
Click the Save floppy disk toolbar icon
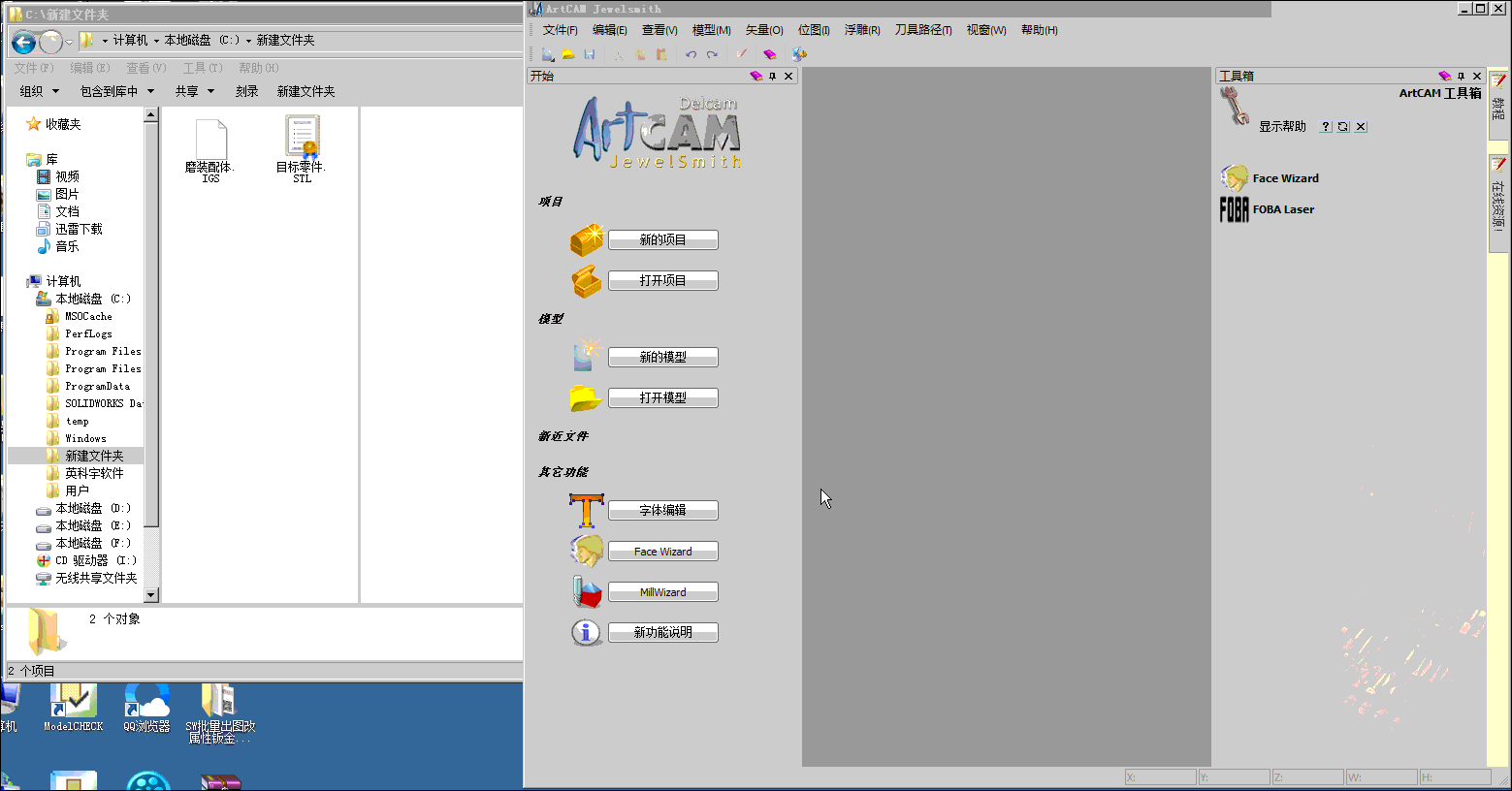pyautogui.click(x=589, y=54)
